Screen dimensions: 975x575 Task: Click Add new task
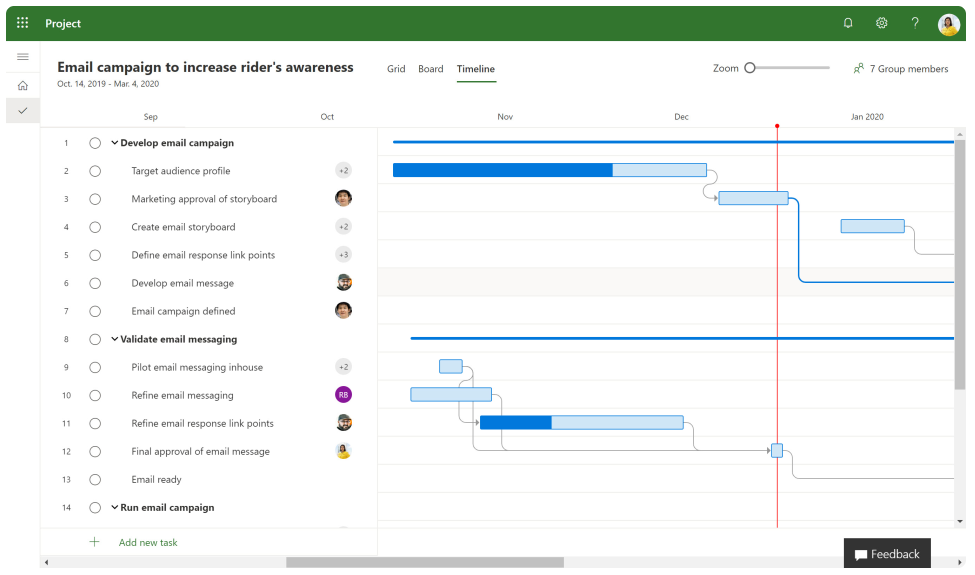click(x=148, y=543)
